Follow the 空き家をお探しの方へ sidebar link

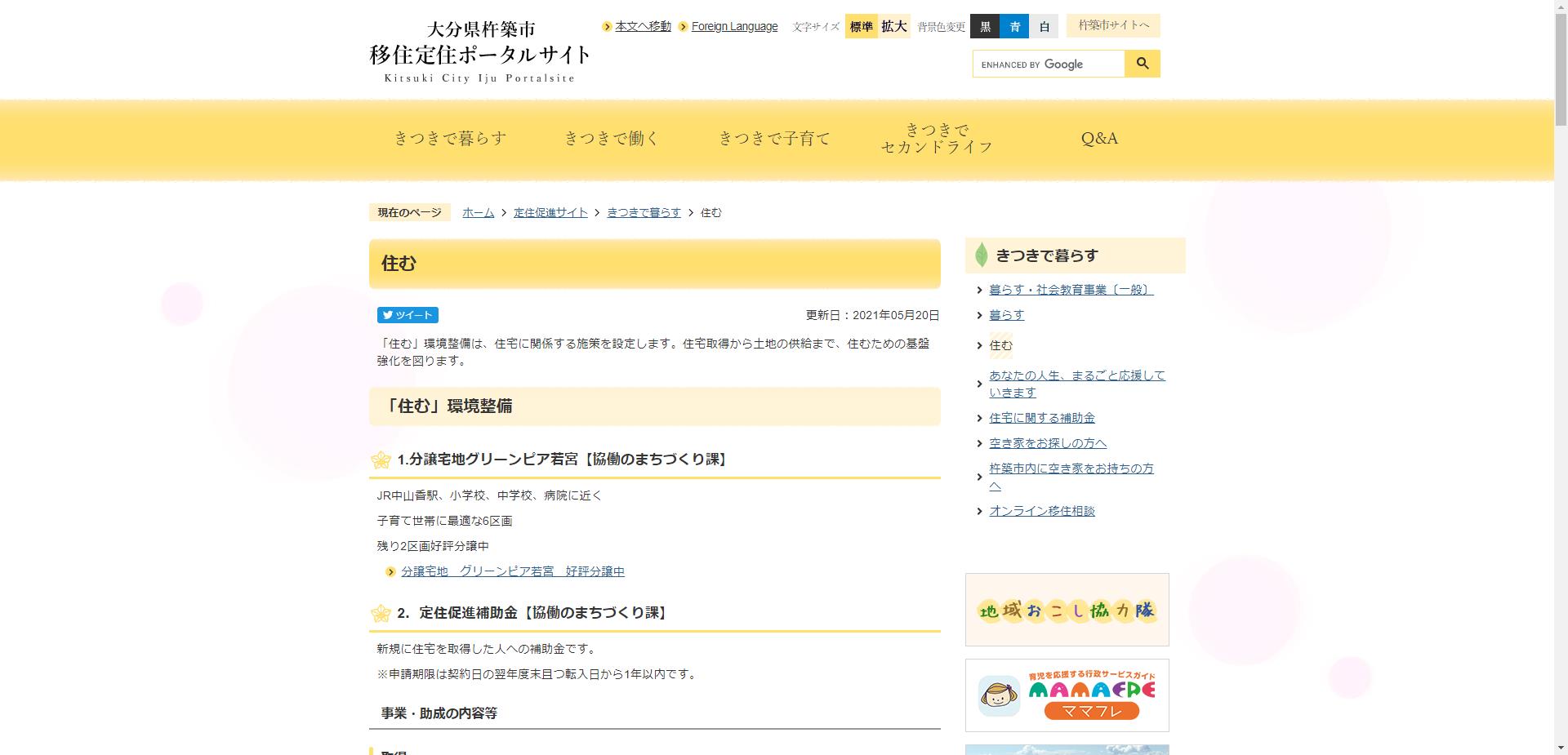click(1048, 443)
